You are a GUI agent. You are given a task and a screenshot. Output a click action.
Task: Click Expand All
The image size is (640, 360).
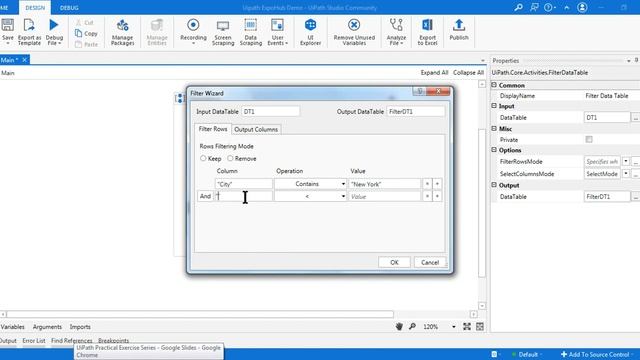(434, 72)
